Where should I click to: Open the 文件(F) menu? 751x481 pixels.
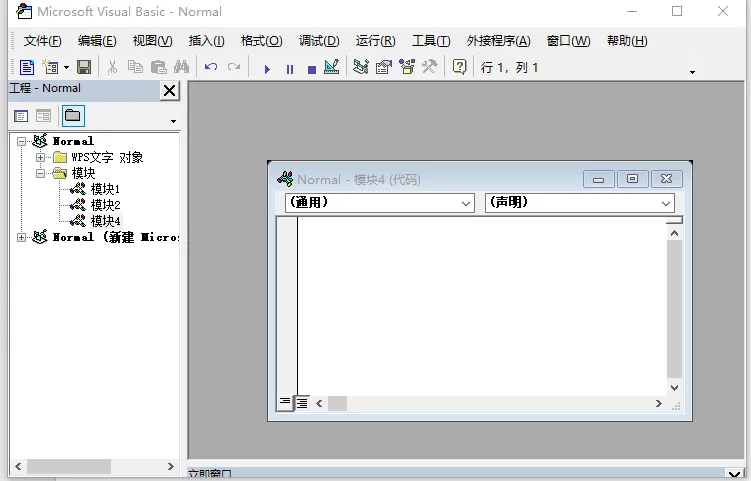click(x=43, y=41)
